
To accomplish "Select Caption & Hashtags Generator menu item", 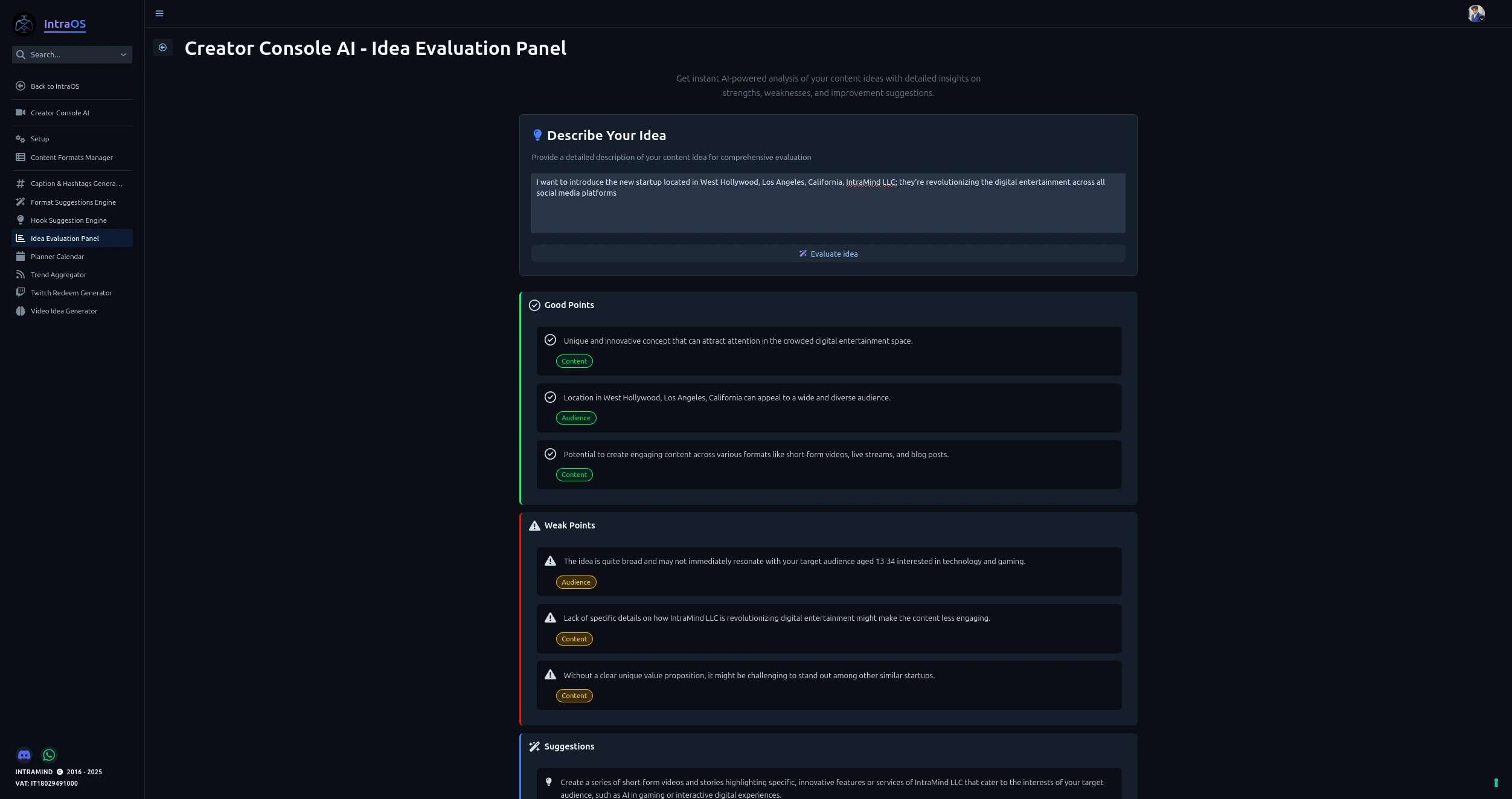I will pyautogui.click(x=76, y=184).
